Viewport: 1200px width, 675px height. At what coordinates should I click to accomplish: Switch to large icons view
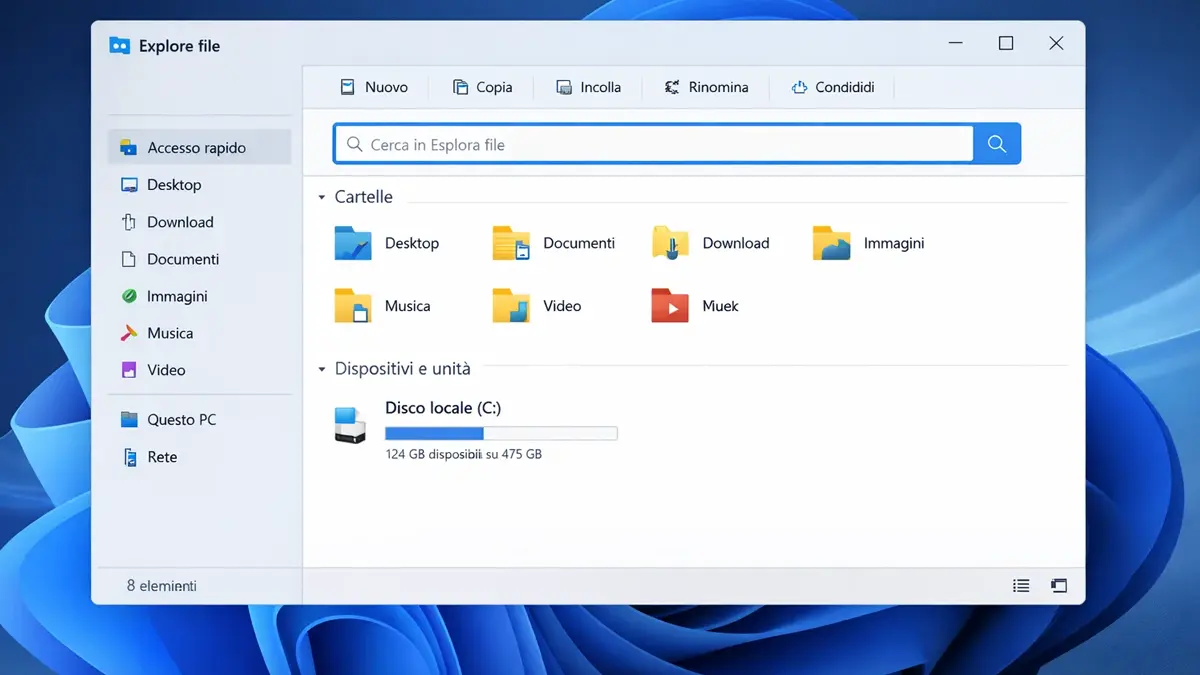tap(1059, 586)
